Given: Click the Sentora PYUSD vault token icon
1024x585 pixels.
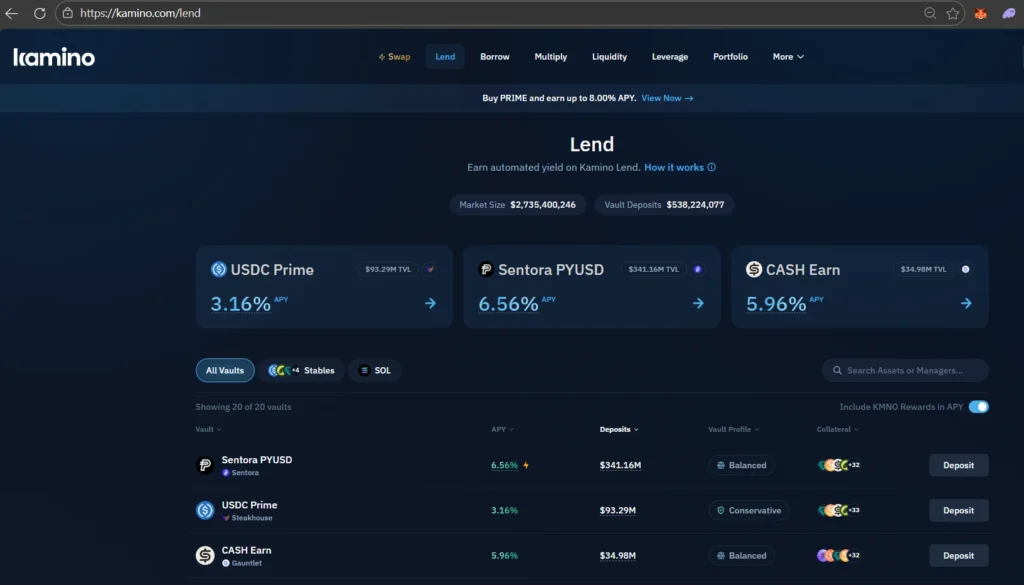Looking at the screenshot, I should tap(205, 465).
